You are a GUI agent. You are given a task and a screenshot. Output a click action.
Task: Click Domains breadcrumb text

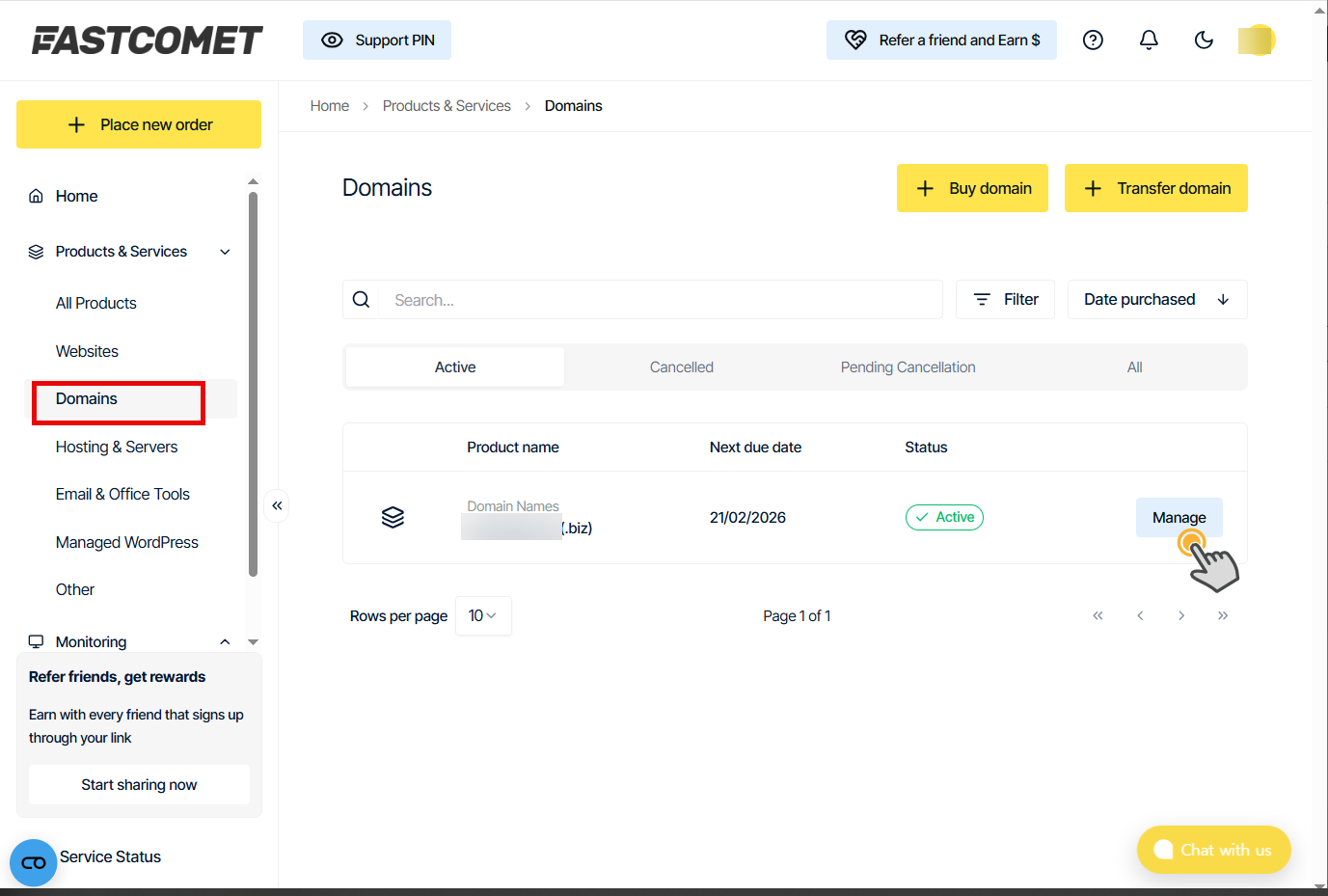573,106
